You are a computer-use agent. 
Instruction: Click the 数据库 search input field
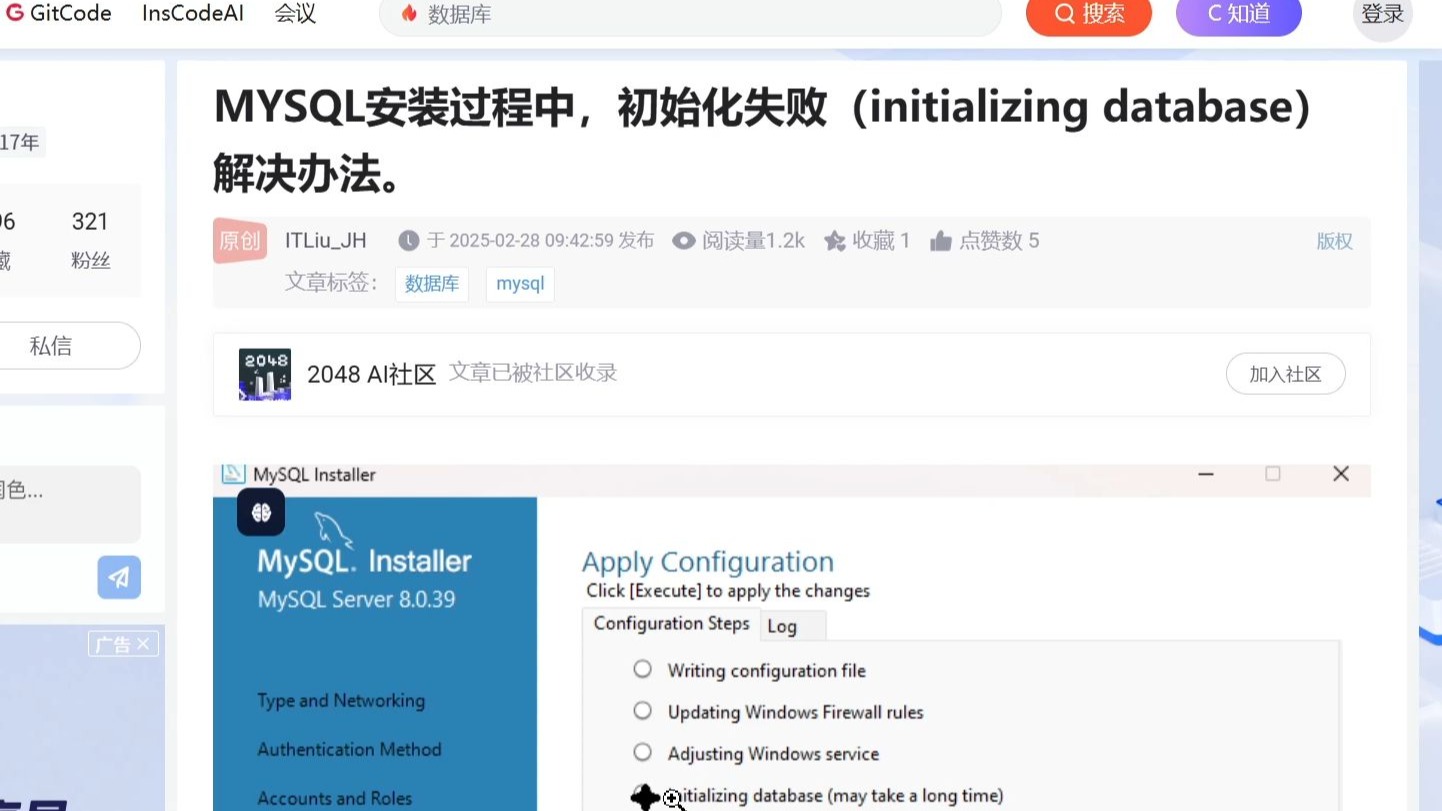pyautogui.click(x=690, y=14)
